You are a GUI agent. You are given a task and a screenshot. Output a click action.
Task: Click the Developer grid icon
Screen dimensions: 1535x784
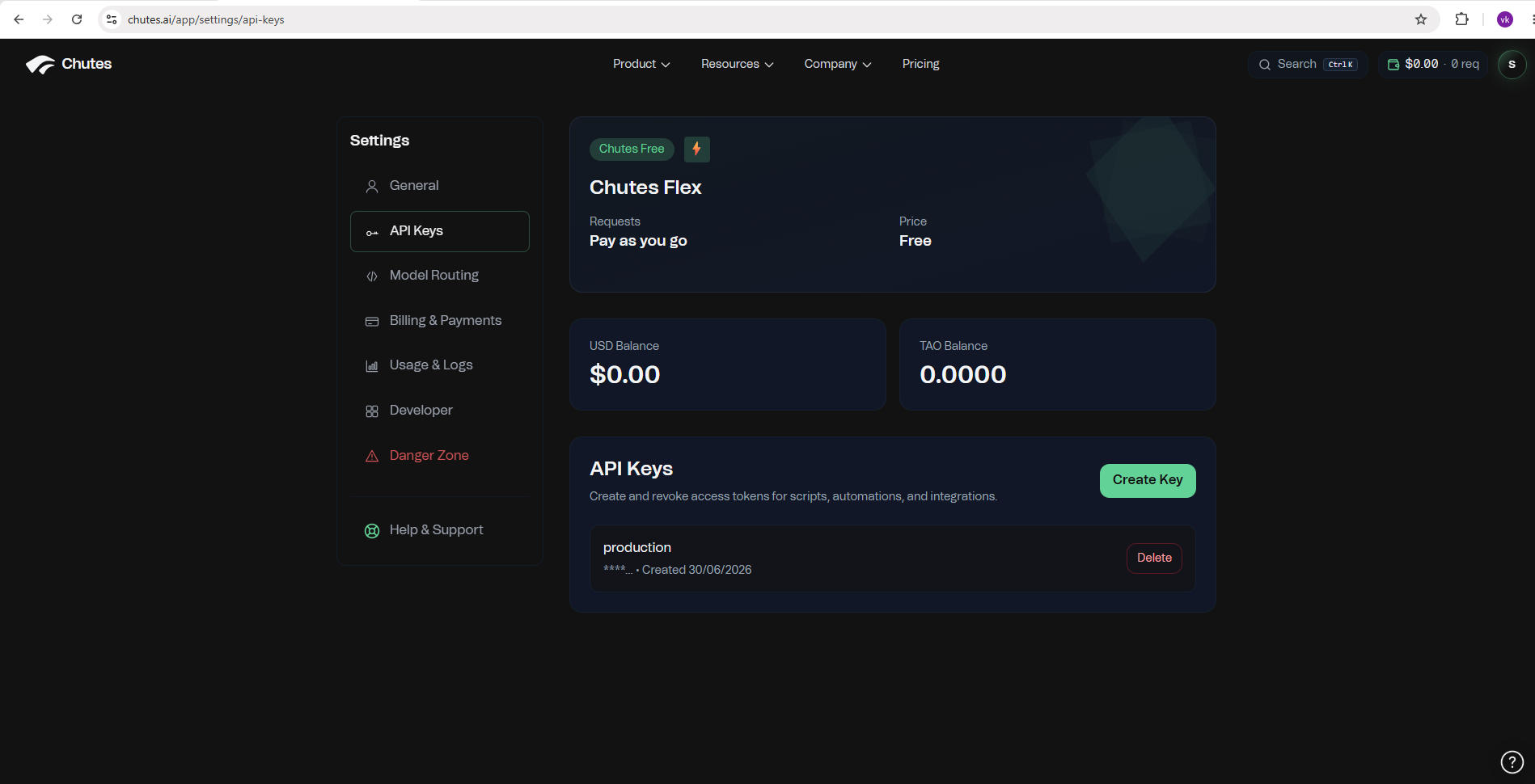[x=372, y=411]
